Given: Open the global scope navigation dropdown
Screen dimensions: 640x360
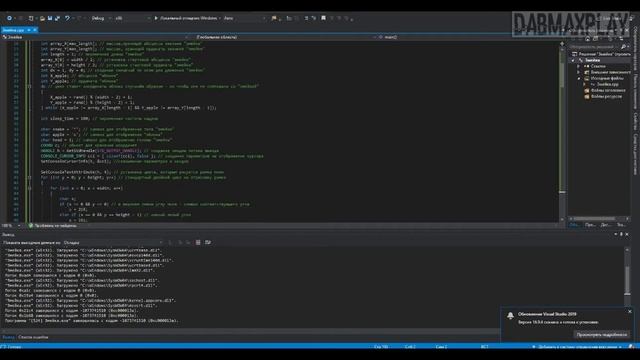Looking at the screenshot, I should (282, 37).
